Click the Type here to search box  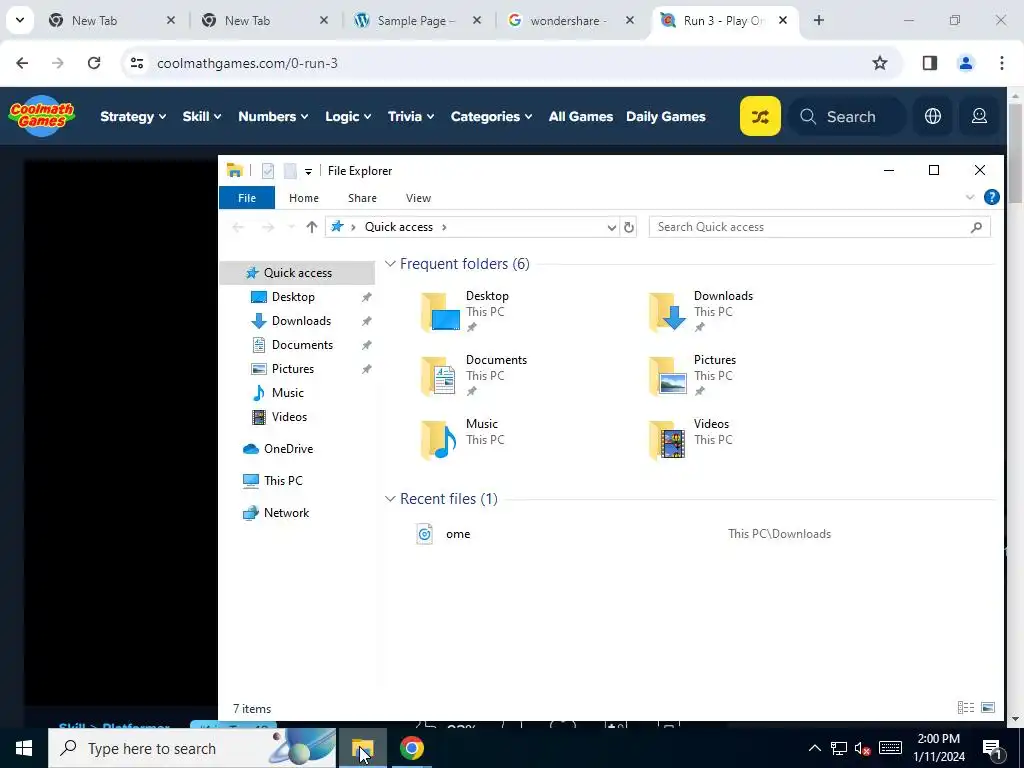click(x=192, y=748)
